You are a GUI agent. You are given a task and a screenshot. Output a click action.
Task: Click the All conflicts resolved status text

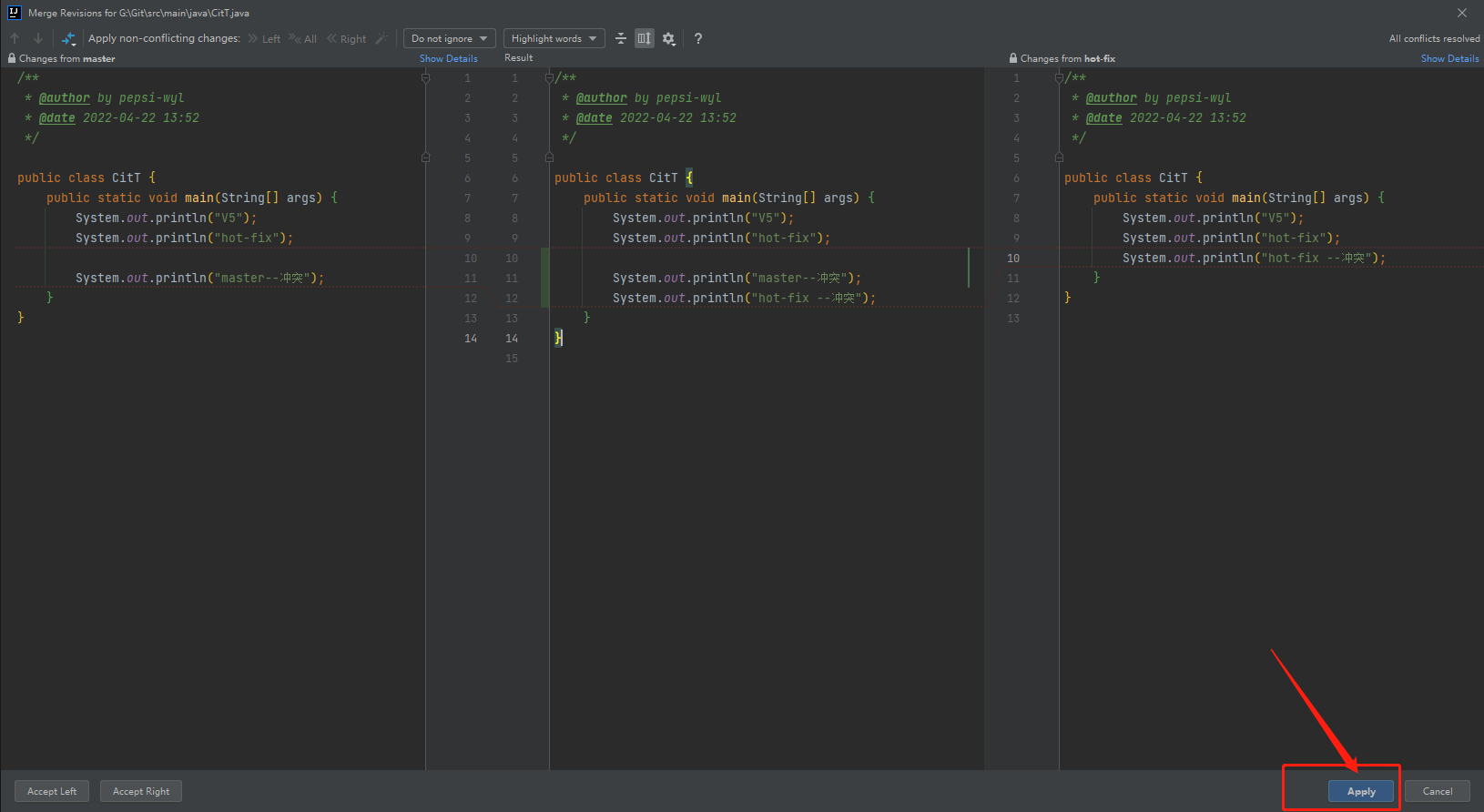coord(1434,38)
